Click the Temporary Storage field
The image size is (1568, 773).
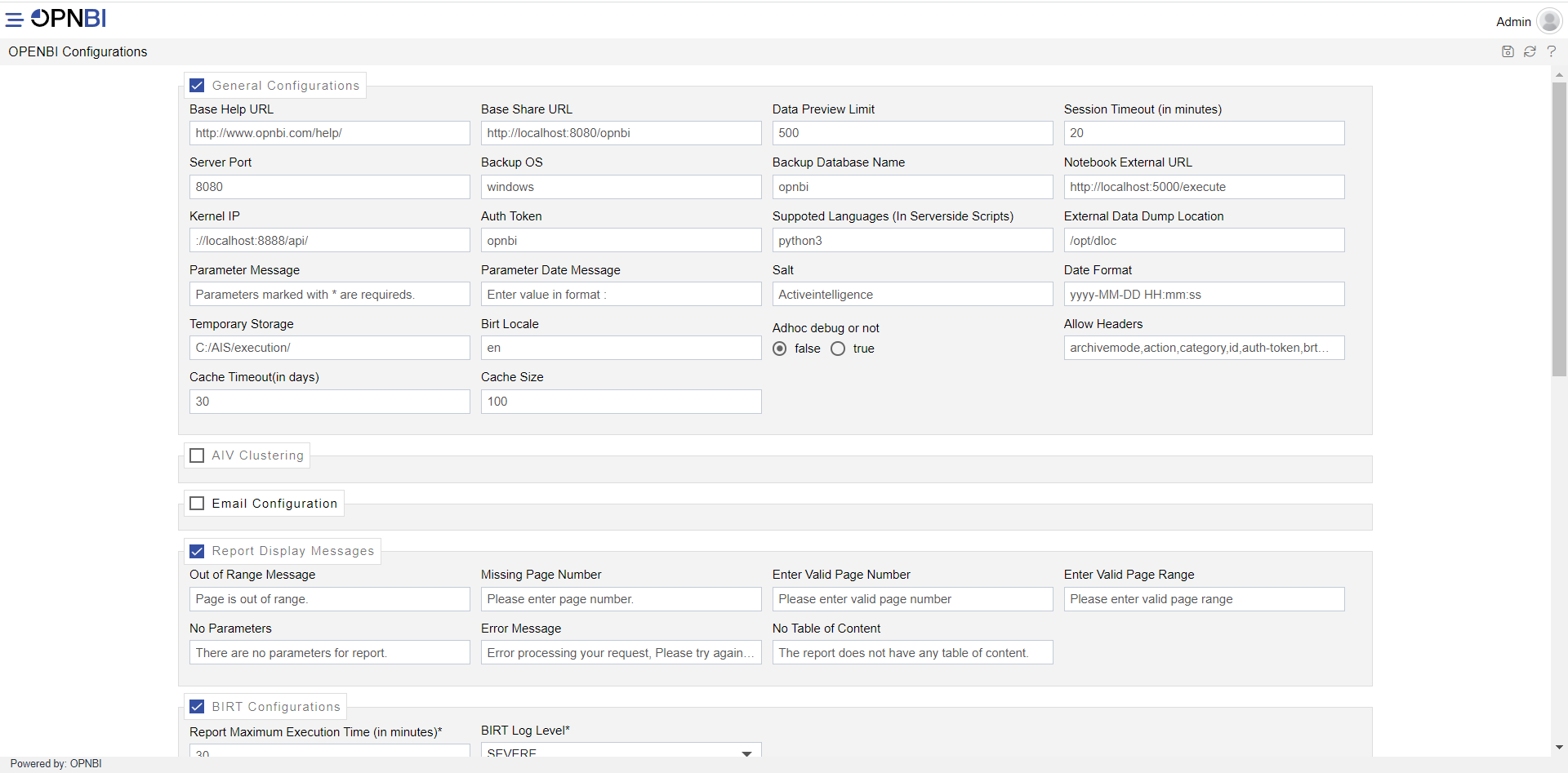click(x=330, y=348)
